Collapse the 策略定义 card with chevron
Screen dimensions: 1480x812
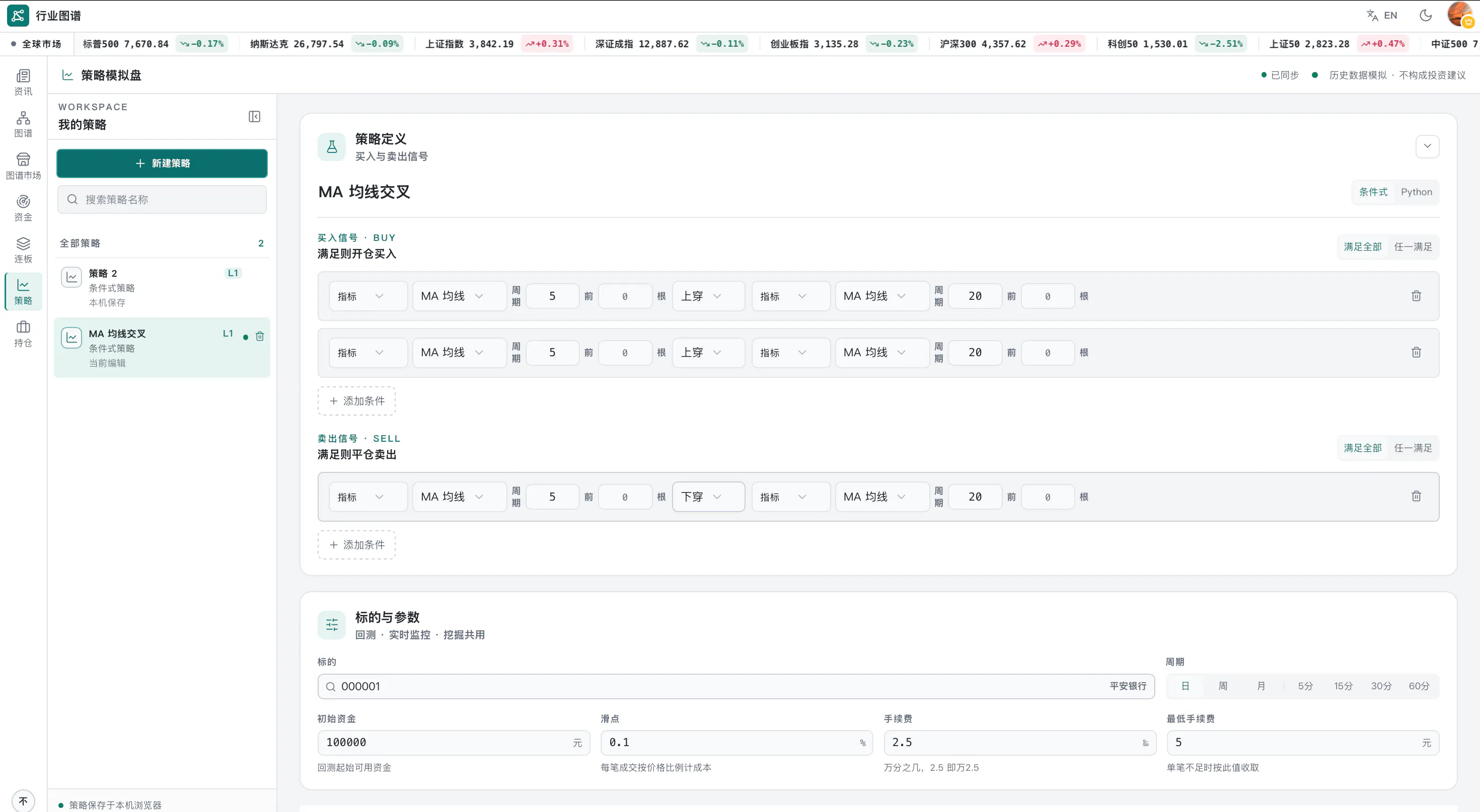click(x=1427, y=146)
